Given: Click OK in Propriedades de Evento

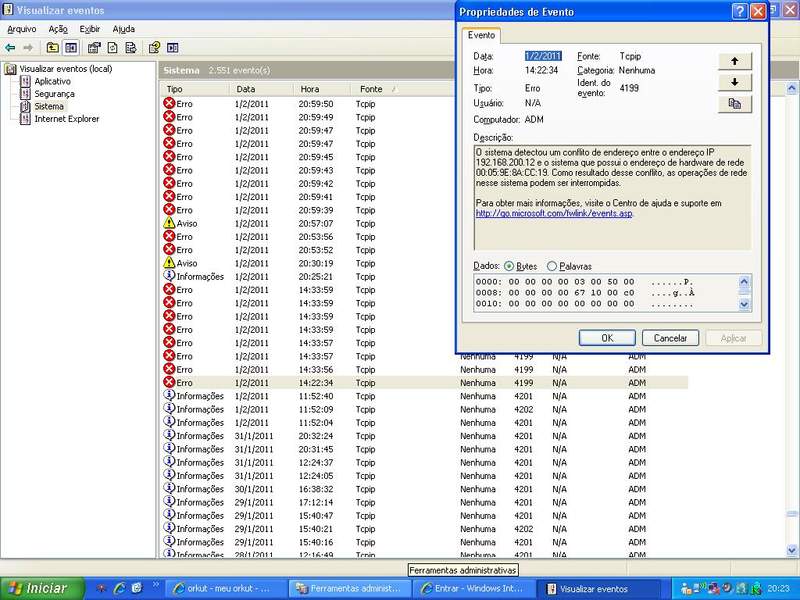Looking at the screenshot, I should (607, 338).
